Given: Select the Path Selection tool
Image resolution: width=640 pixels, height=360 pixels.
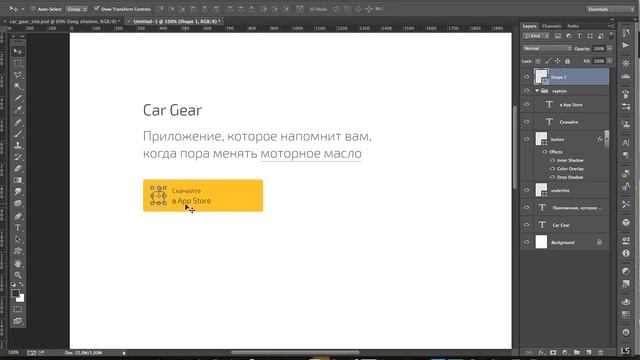Looking at the screenshot, I should point(18,239).
